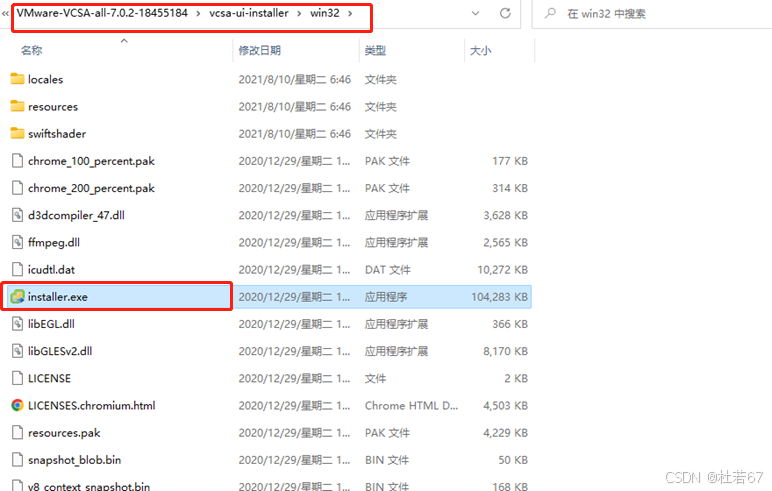Select icudtl.dat file name
This screenshot has width=772, height=491.
[x=51, y=269]
